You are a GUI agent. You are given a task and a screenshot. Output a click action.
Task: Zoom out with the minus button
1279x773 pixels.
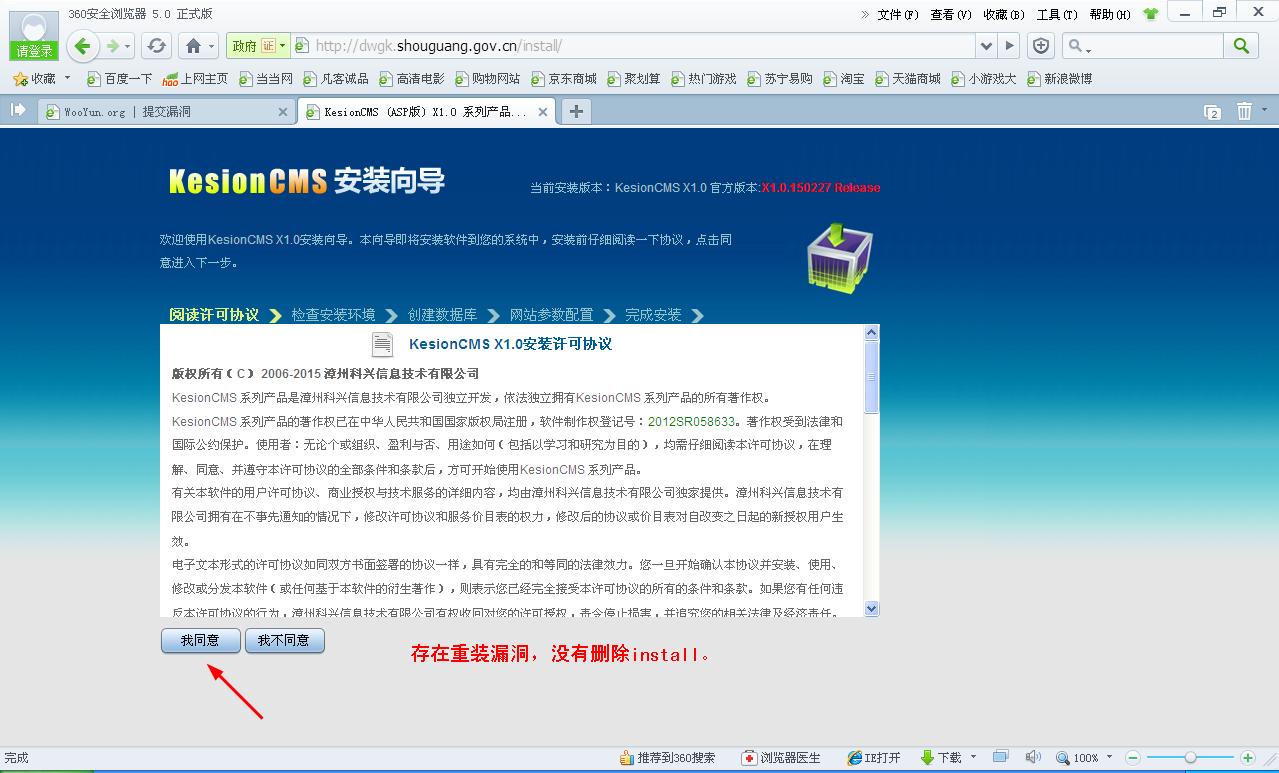tap(1133, 758)
